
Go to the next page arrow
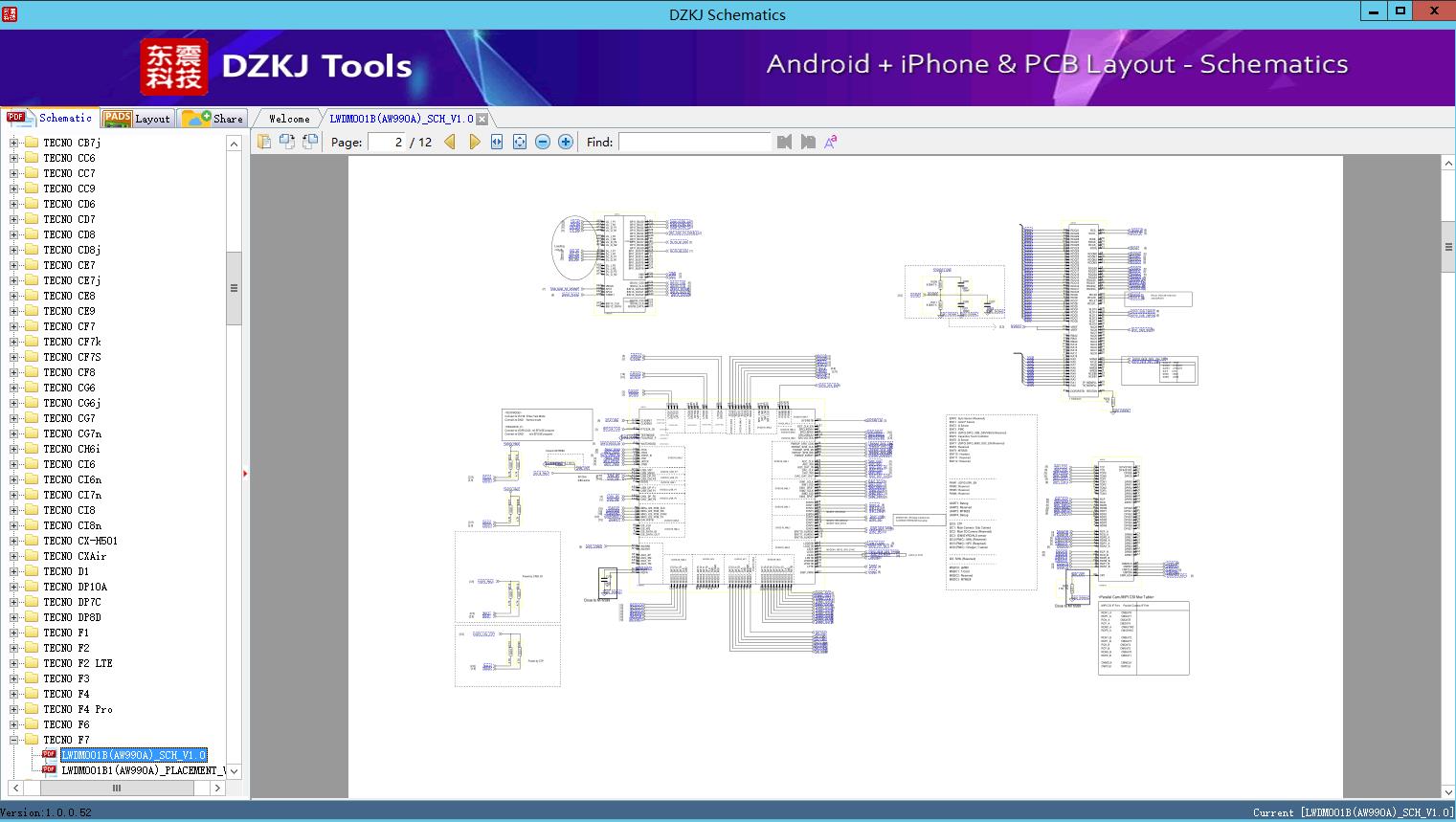tap(474, 143)
